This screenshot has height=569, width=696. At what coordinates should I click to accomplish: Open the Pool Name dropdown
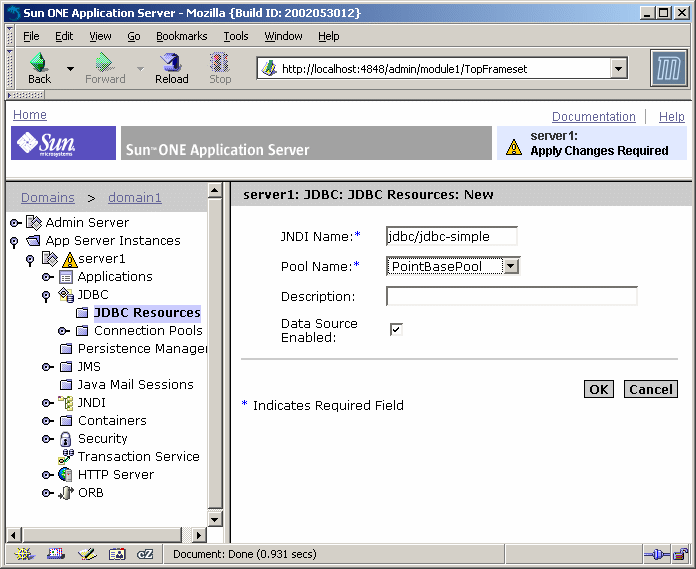point(511,266)
